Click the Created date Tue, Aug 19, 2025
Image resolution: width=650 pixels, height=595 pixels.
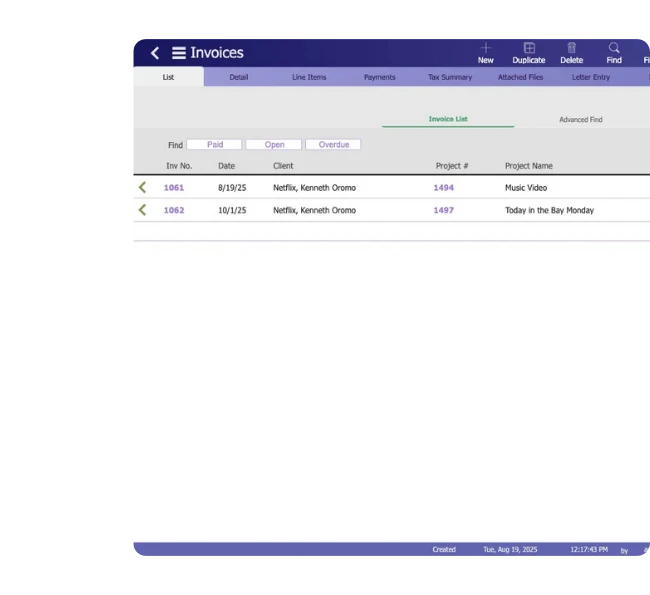tap(510, 549)
